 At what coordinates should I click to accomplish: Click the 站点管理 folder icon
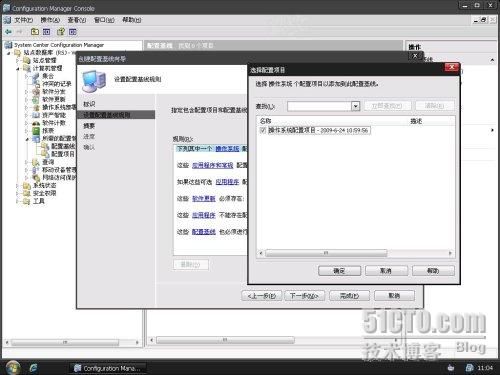26,60
